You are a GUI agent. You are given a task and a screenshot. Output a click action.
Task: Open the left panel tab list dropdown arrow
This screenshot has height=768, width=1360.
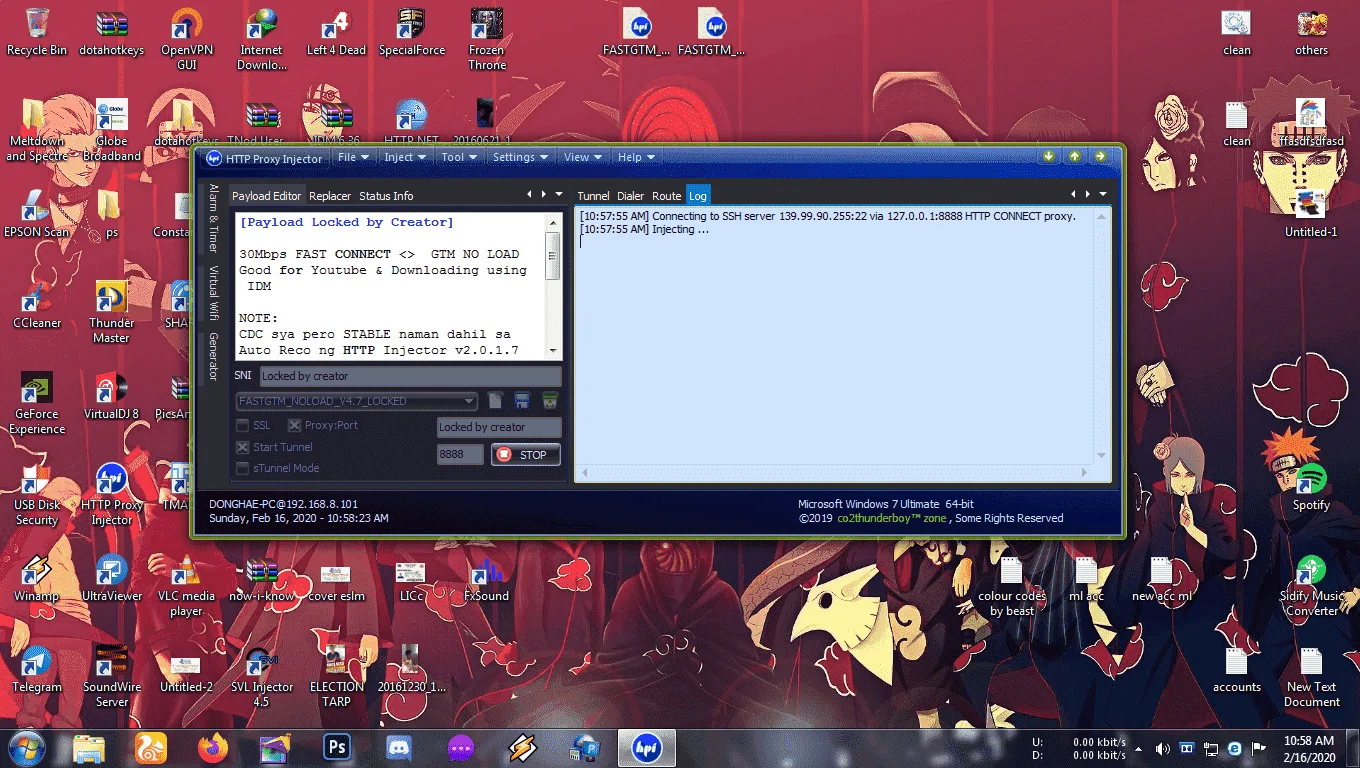pyautogui.click(x=558, y=194)
